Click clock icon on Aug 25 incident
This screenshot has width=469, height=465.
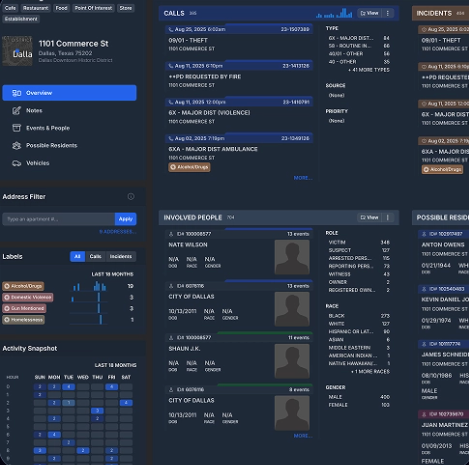(424, 30)
